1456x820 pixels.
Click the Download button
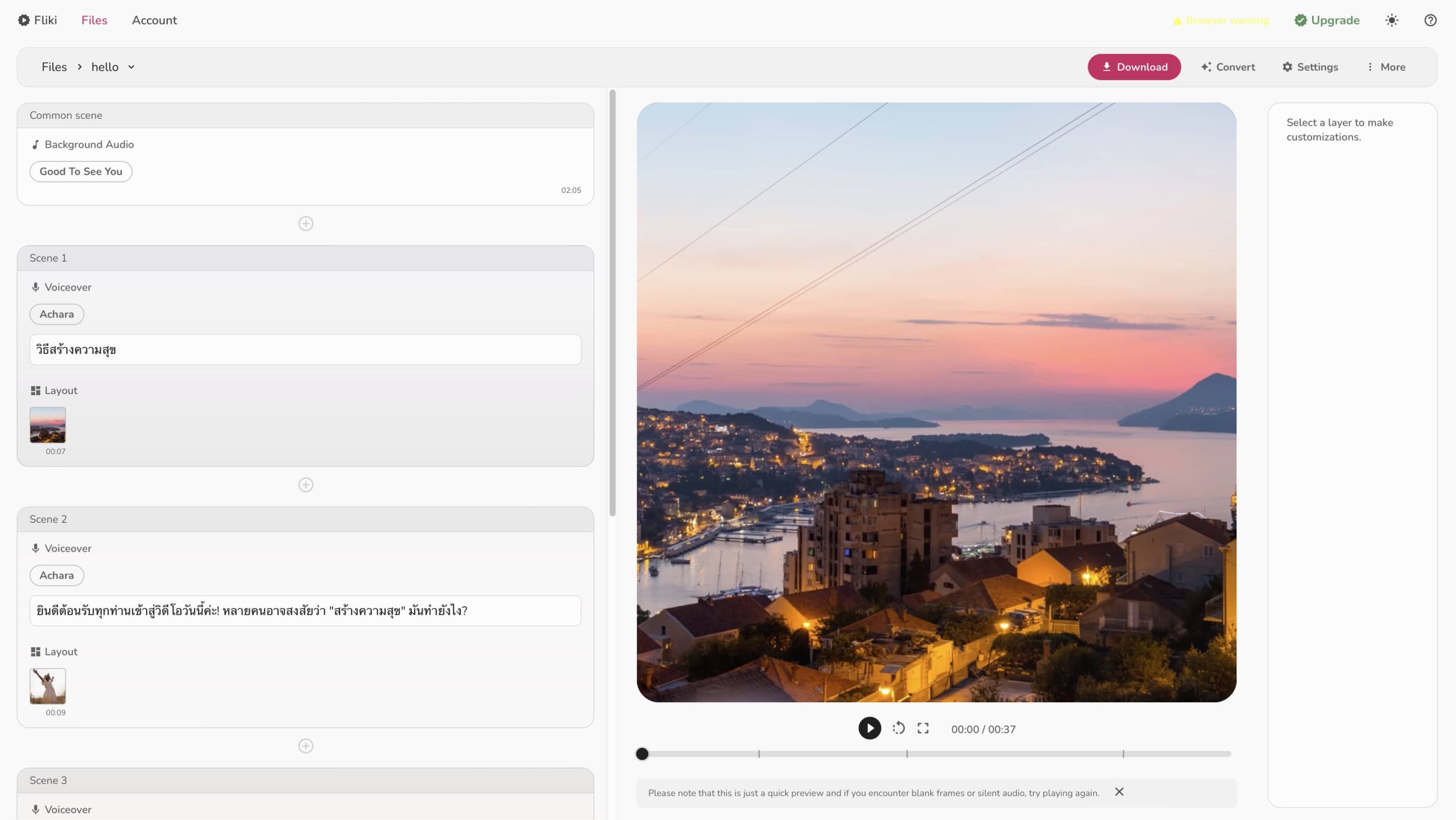(x=1134, y=67)
